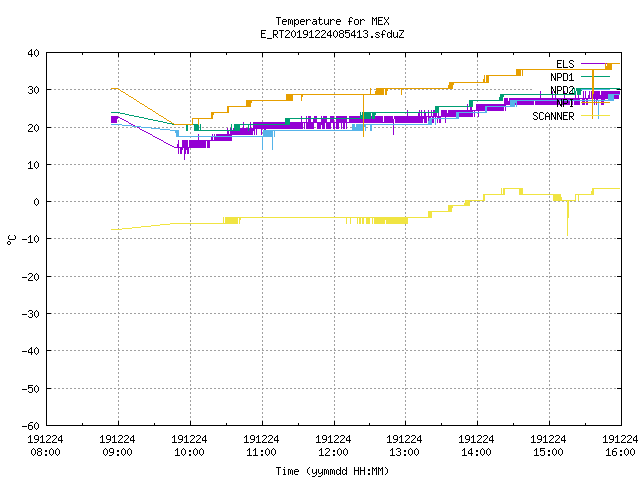Click the 10:00 x-axis time label
Image resolution: width=640 pixels, height=480 pixels.
coord(189,452)
